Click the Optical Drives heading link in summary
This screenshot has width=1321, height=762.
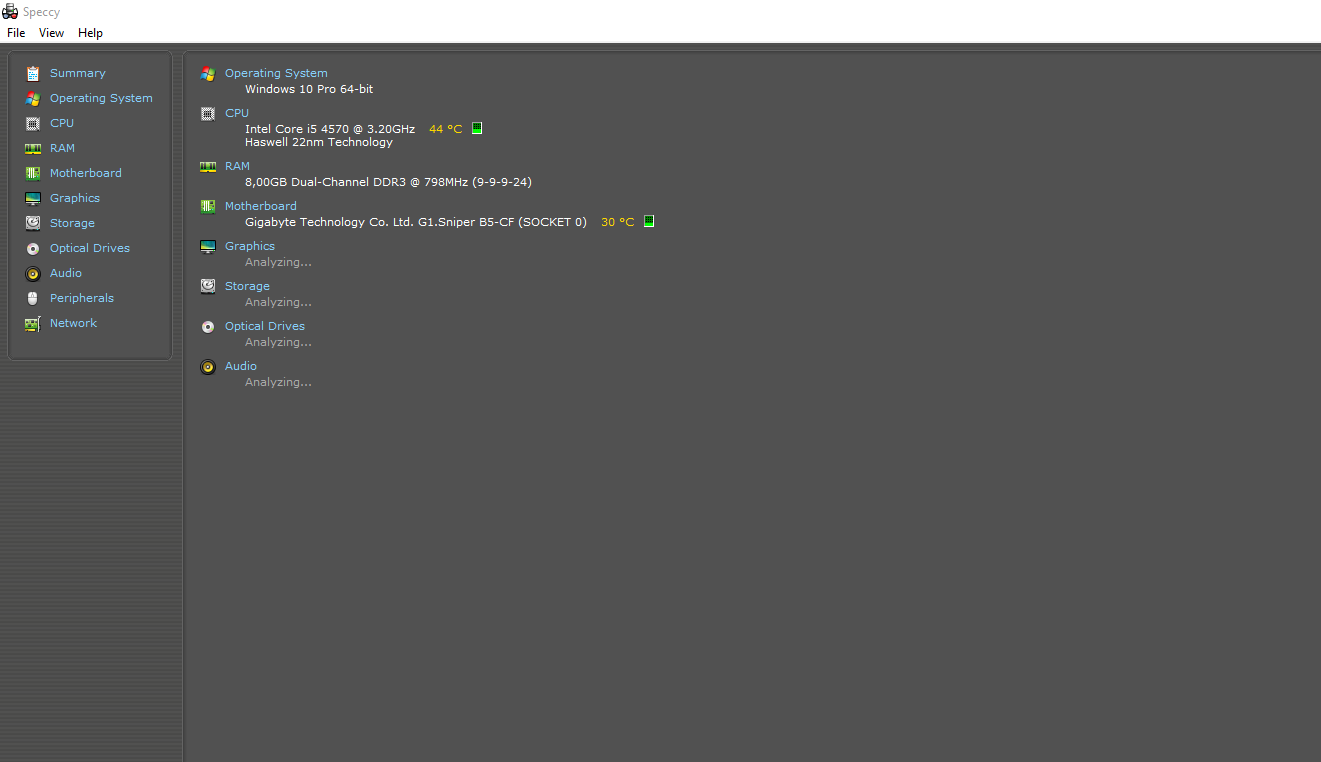pyautogui.click(x=265, y=326)
